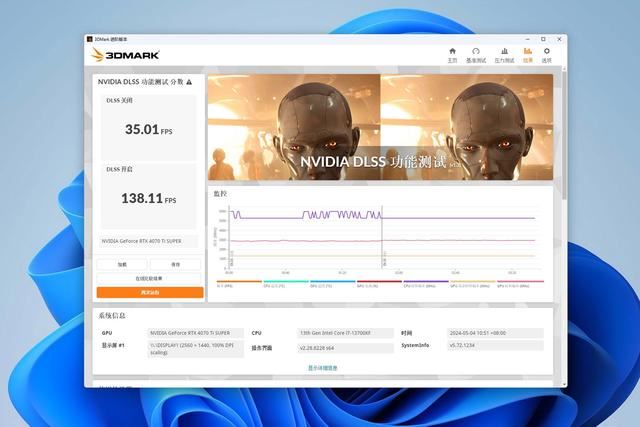
Task: Open the 基准测试 benchmarks icon
Action: [477, 54]
